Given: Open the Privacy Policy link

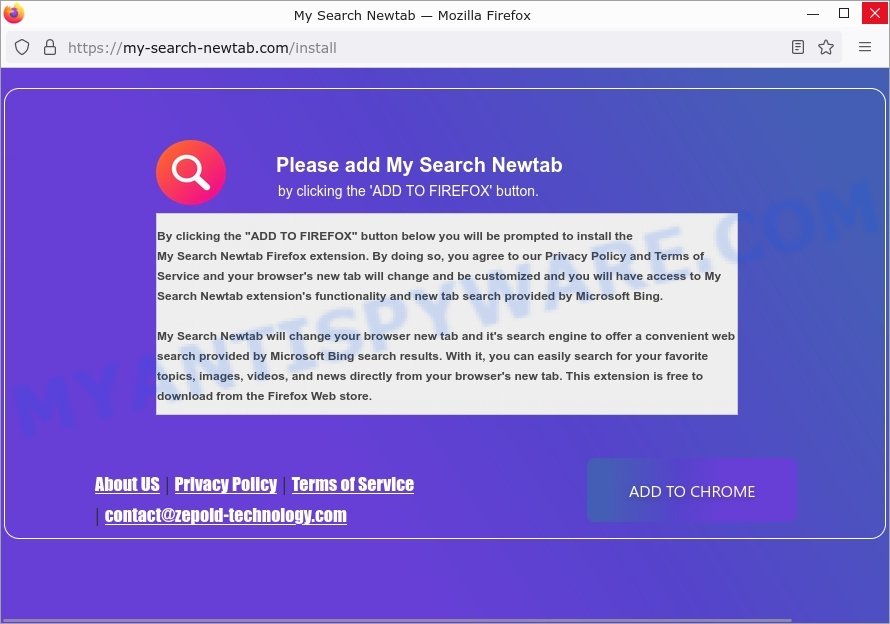Looking at the screenshot, I should coord(225,484).
